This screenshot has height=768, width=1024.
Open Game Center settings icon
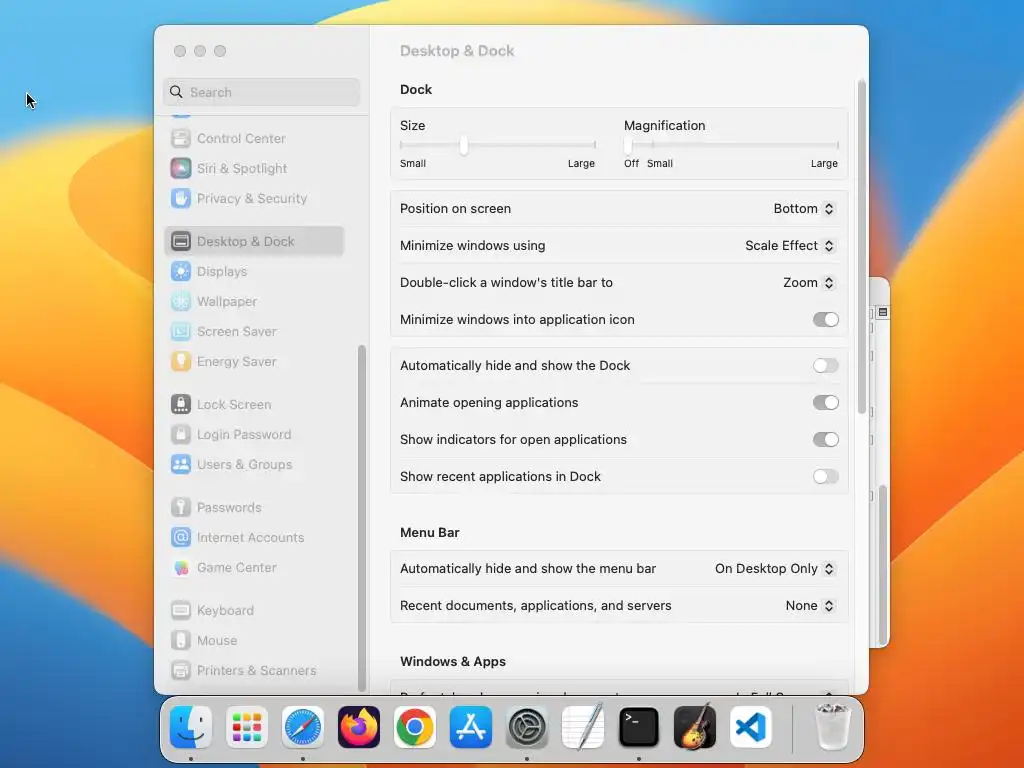pos(181,568)
